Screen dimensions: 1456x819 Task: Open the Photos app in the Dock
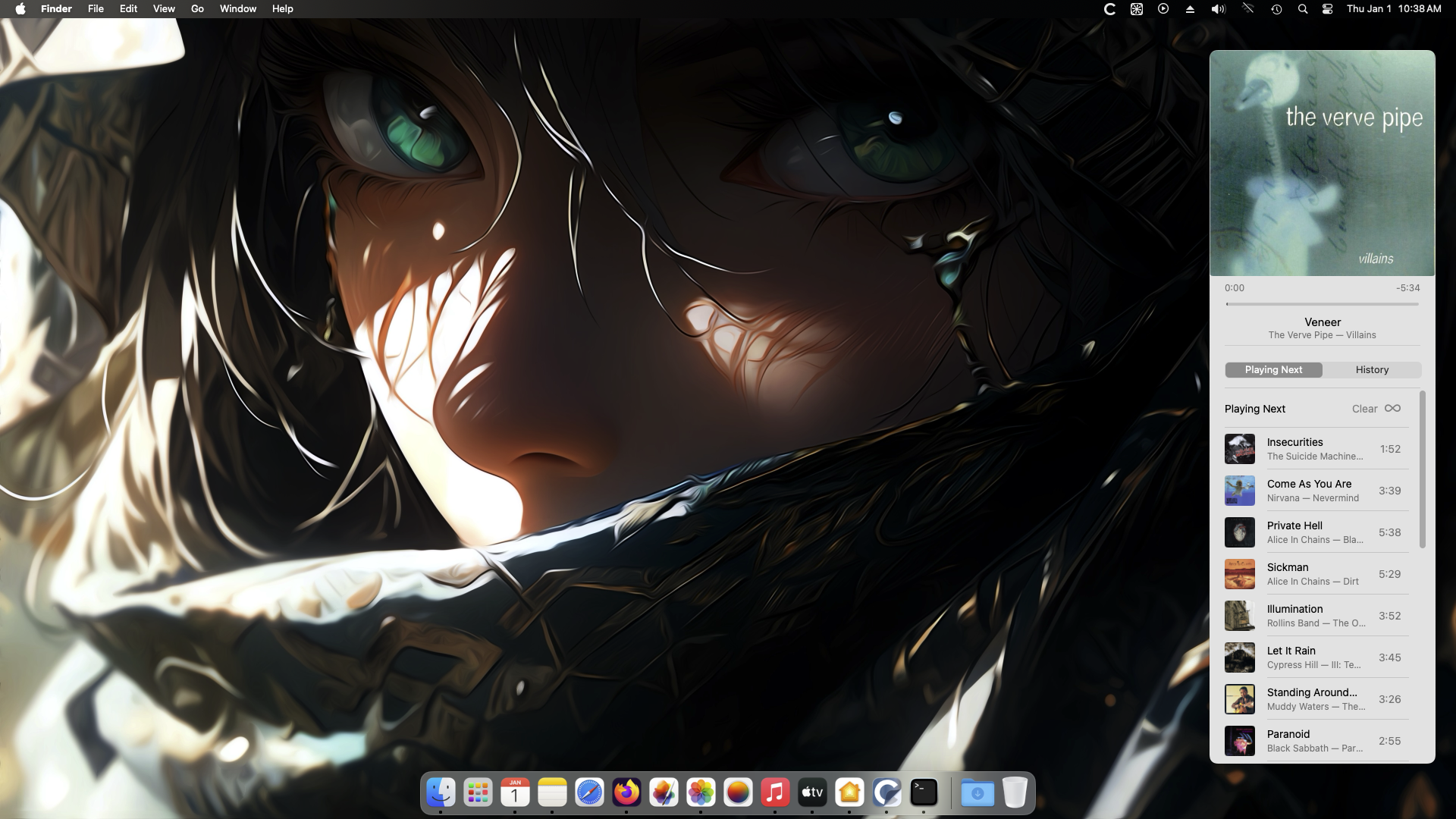pos(701,792)
